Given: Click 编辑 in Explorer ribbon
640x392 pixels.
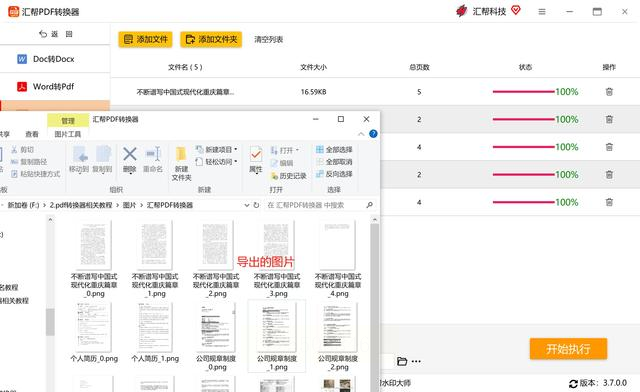Looking at the screenshot, I should click(282, 163).
